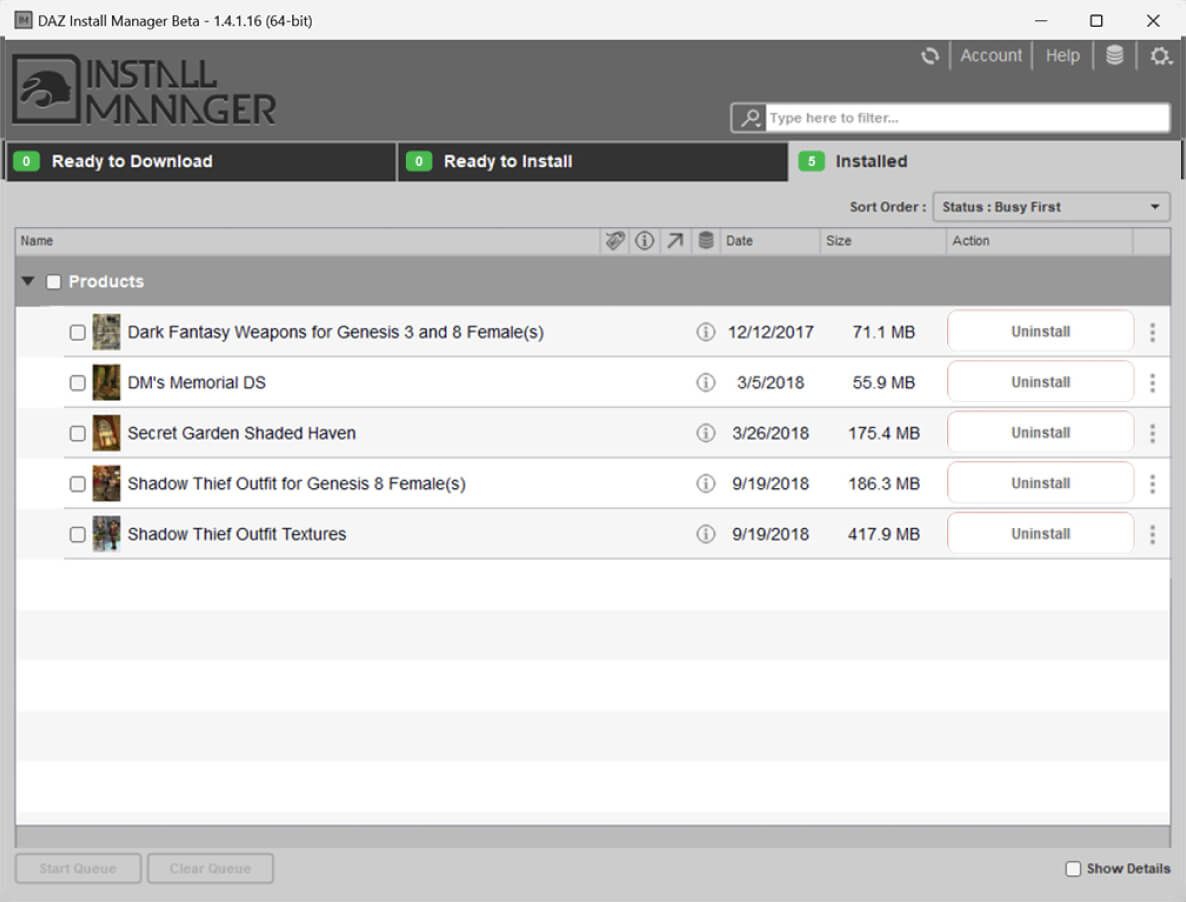Image resolution: width=1186 pixels, height=902 pixels.
Task: Uninstall Shadow Thief Outfit Textures
Action: click(x=1041, y=534)
